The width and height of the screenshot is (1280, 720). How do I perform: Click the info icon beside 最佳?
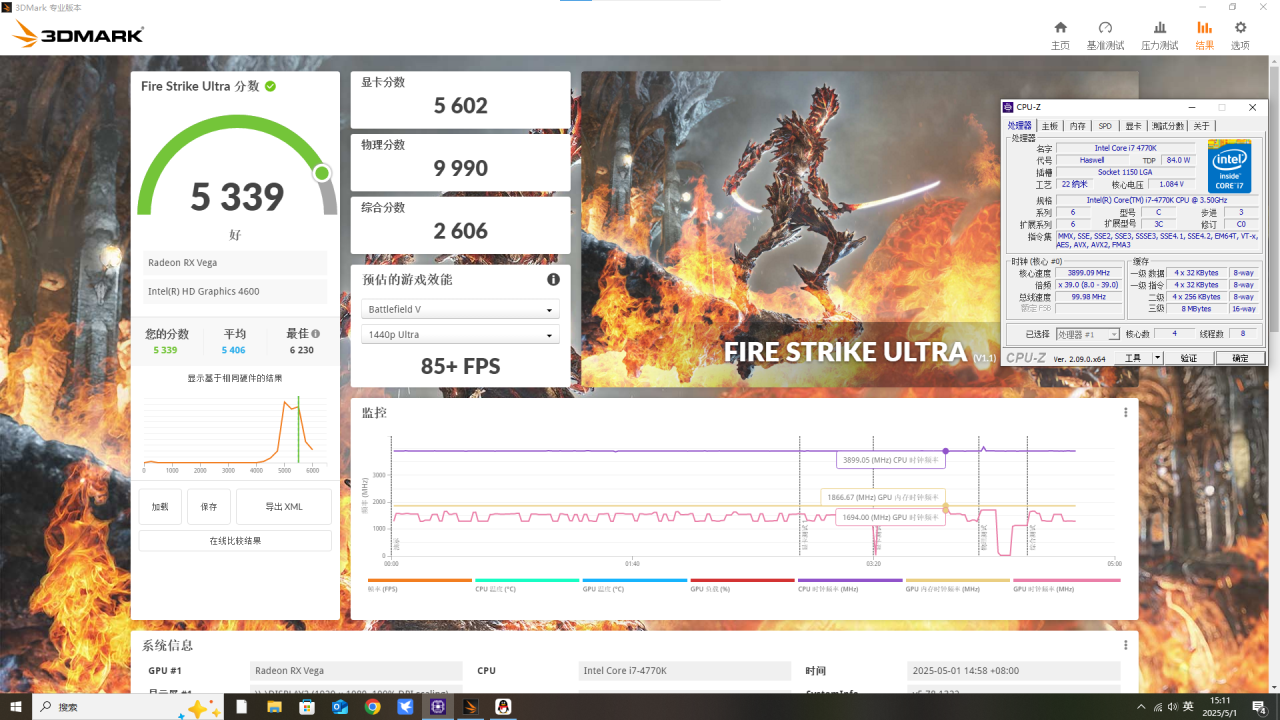click(316, 334)
